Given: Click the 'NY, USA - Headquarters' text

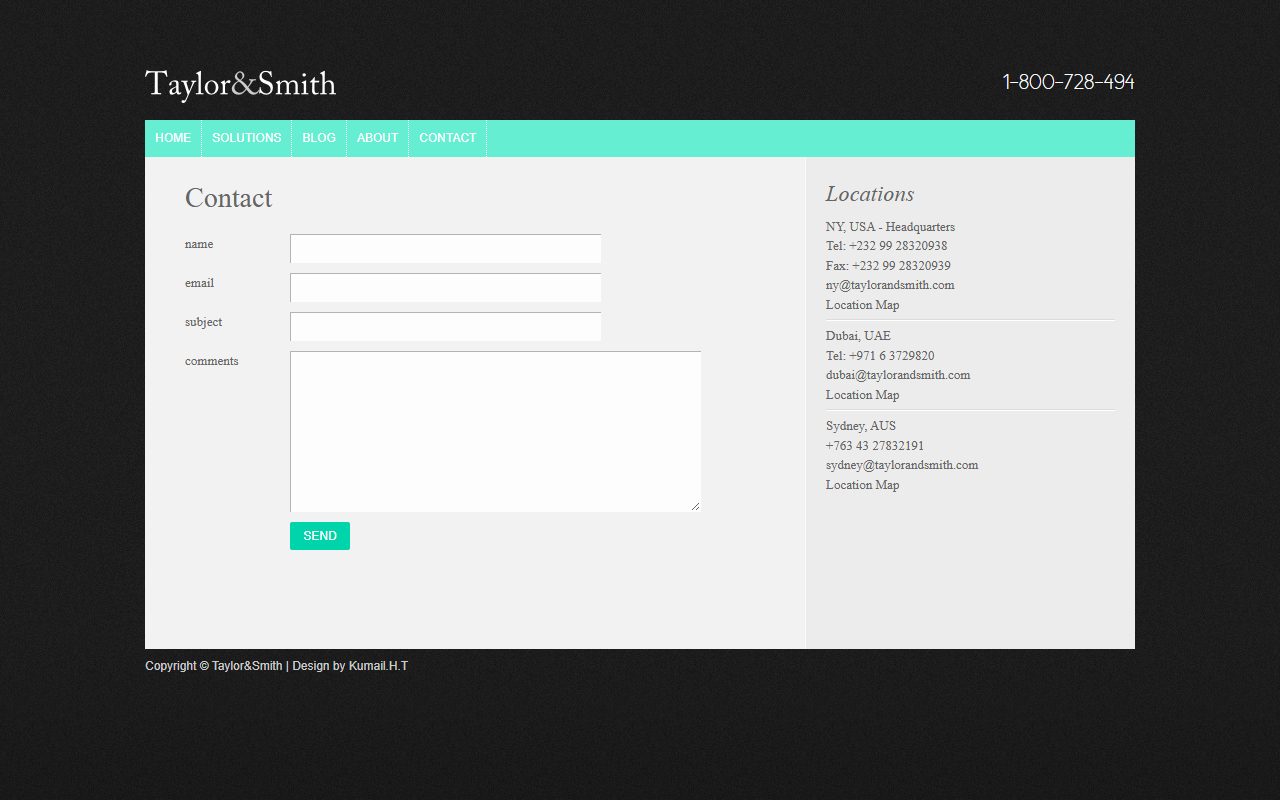Looking at the screenshot, I should 890,227.
